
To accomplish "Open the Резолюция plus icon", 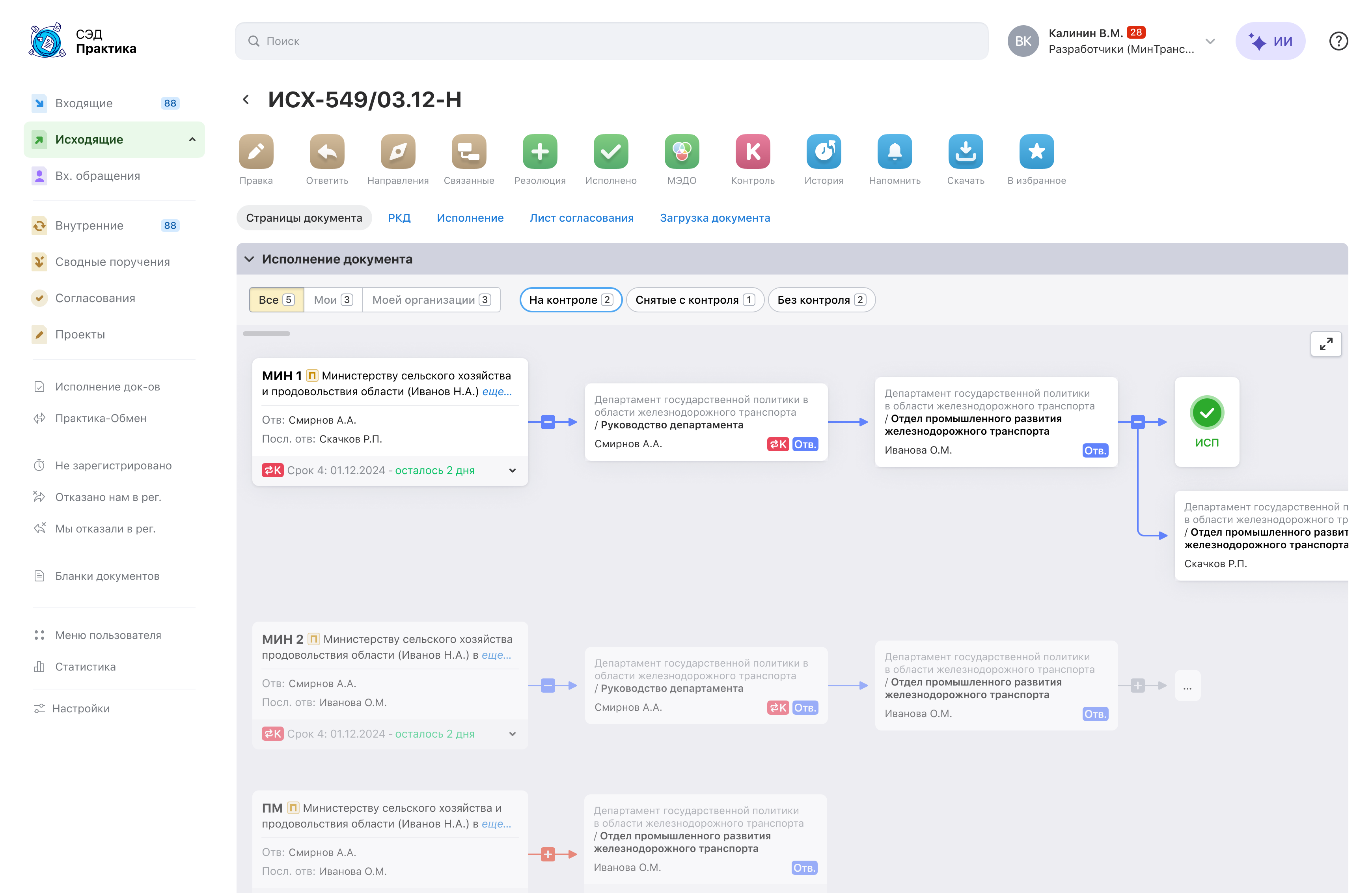I will pos(540,152).
